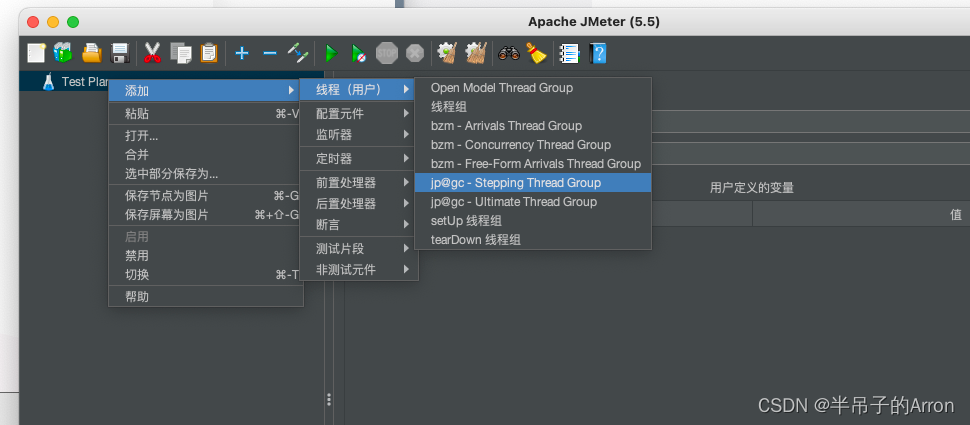Choose 保存节点为图片 menu entry
Viewport: 970px width, 425px height.
206,196
